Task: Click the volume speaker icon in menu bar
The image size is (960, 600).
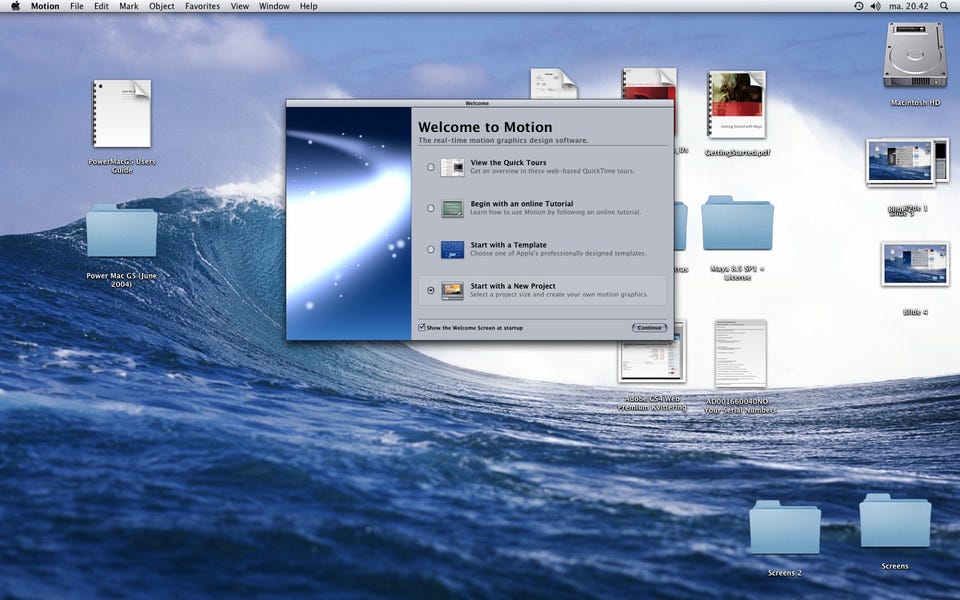Action: 876,6
